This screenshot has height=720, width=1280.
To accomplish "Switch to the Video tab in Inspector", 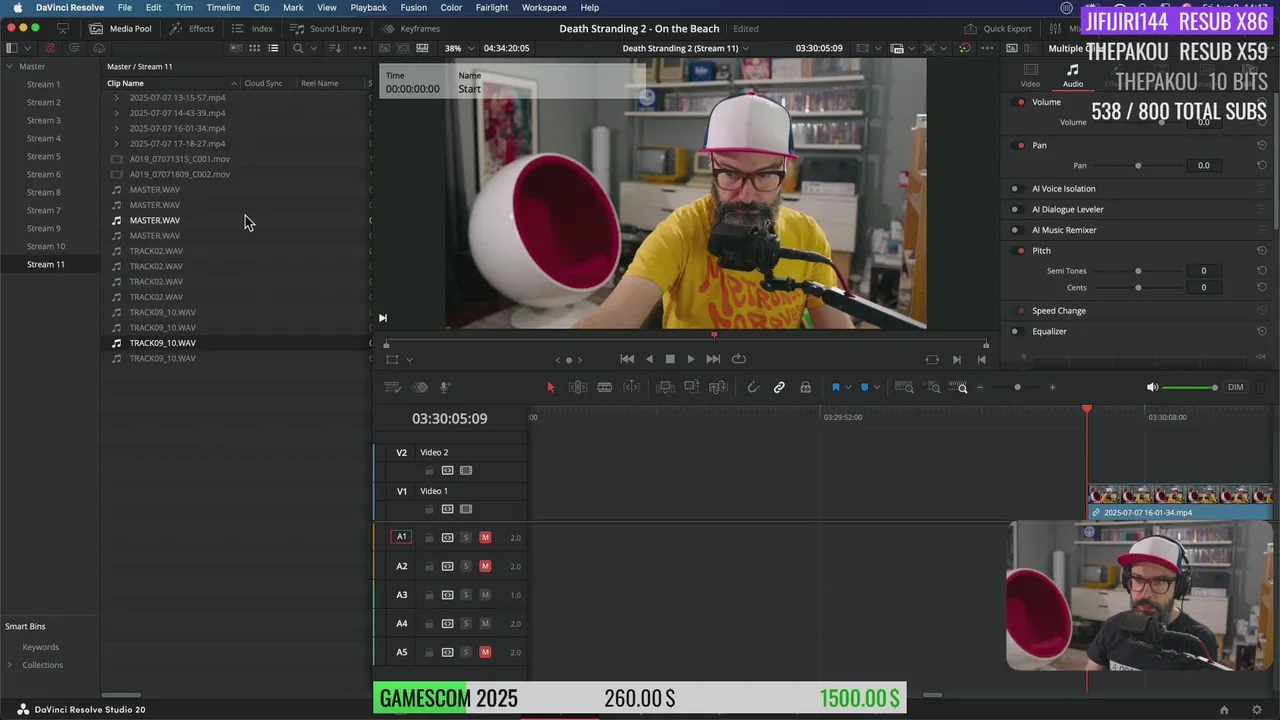I will pos(1030,75).
